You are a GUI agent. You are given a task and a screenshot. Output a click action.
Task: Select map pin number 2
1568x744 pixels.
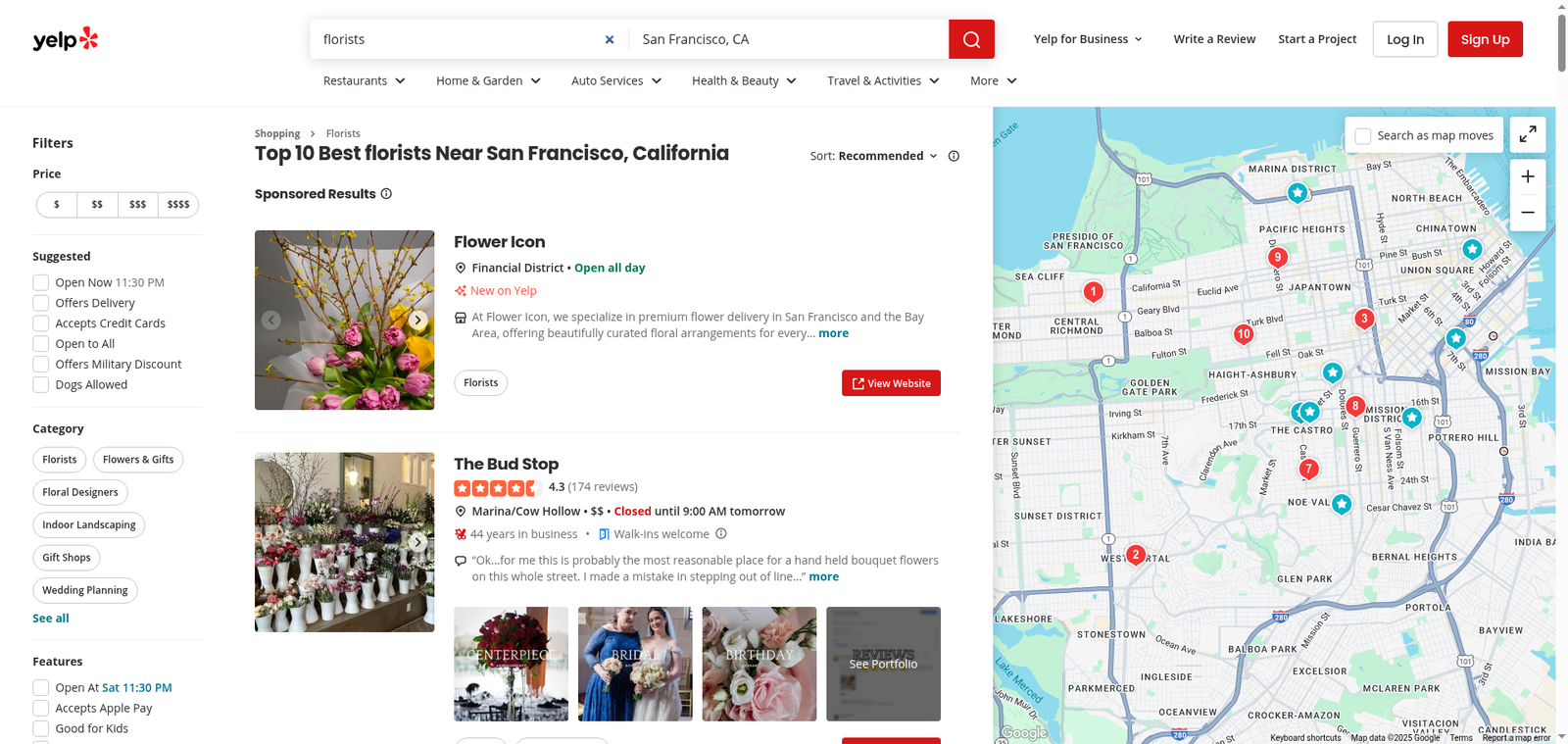coord(1136,555)
